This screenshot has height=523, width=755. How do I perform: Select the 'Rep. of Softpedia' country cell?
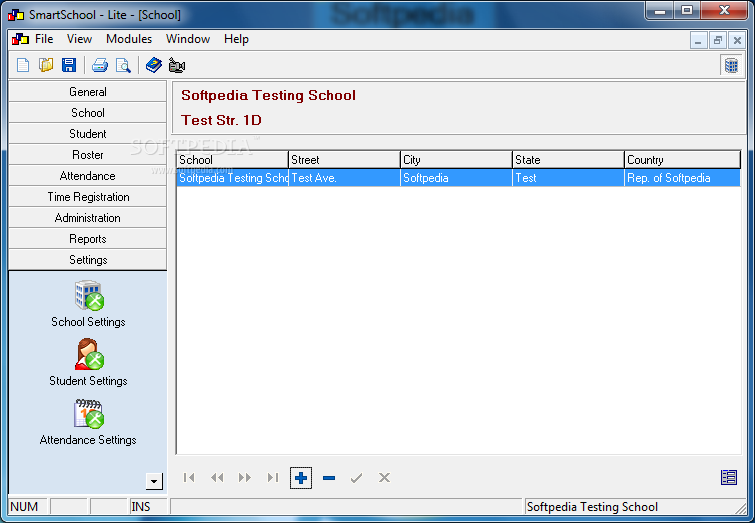coord(682,178)
